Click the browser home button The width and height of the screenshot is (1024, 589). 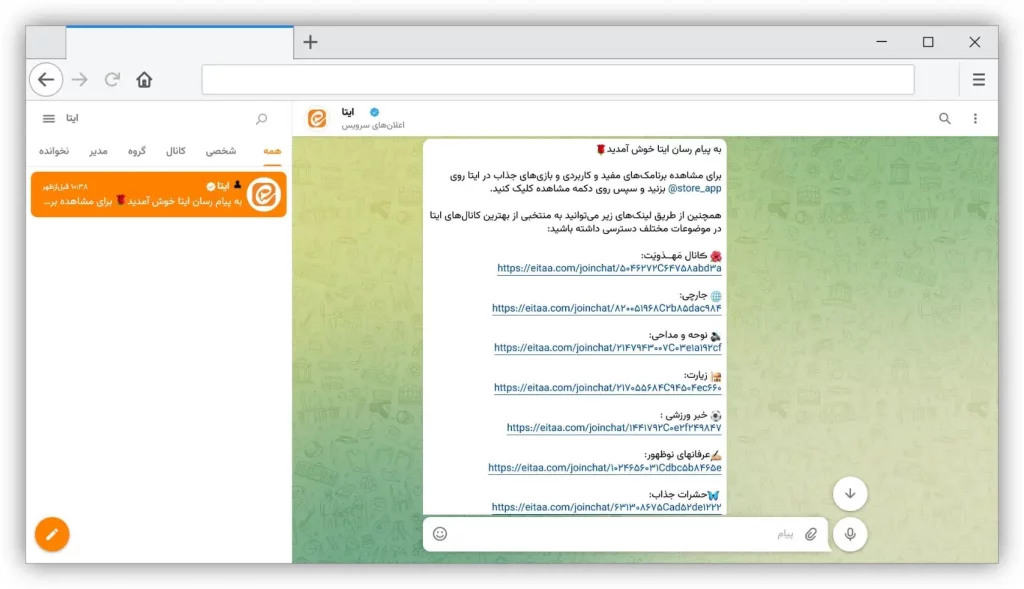click(144, 80)
